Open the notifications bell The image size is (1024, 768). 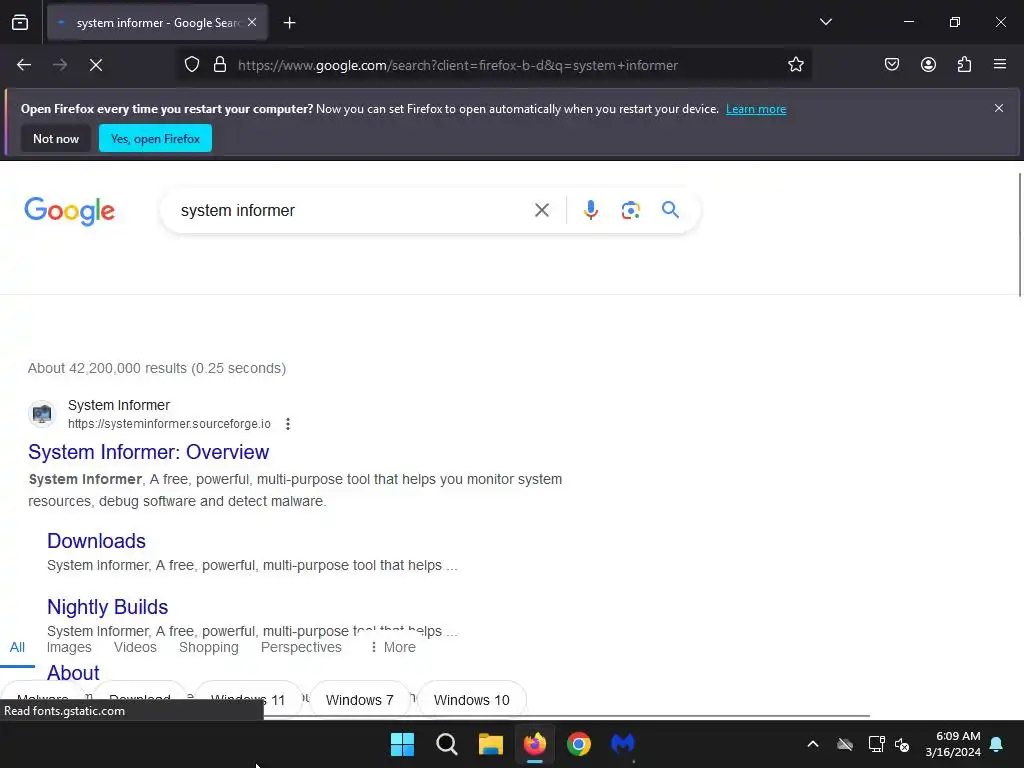(x=997, y=744)
